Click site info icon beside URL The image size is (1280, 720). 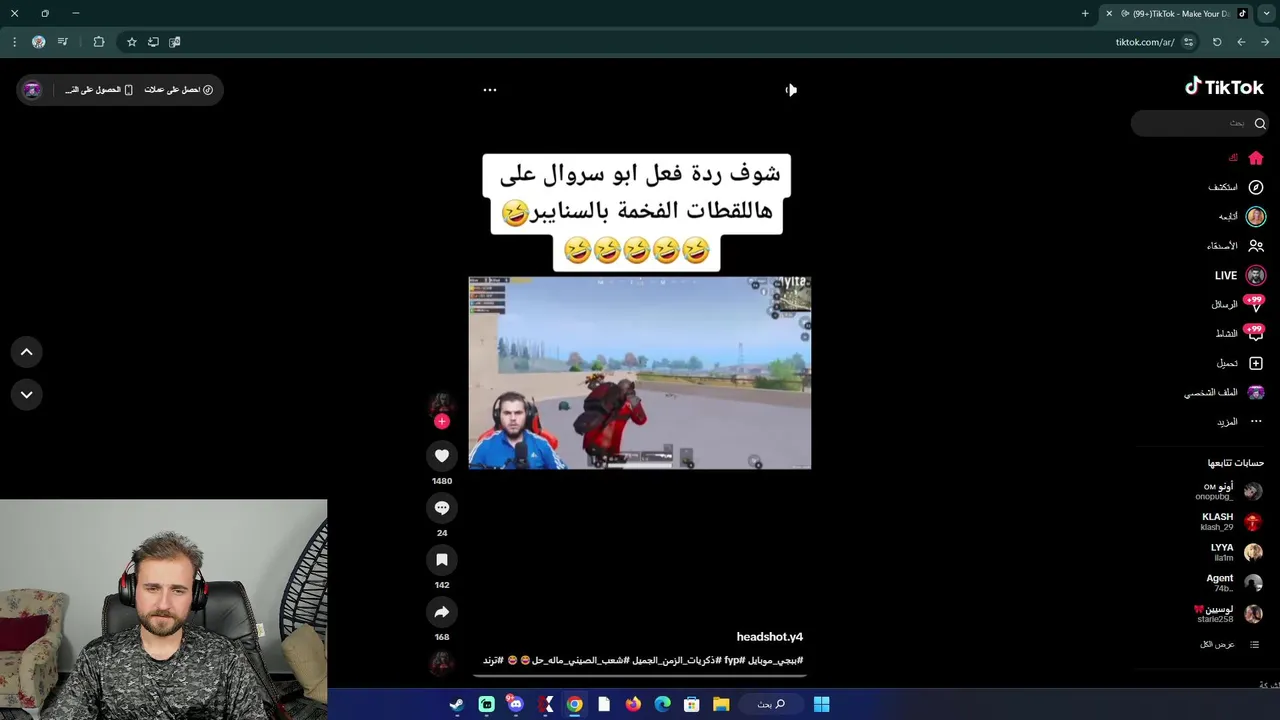[1188, 42]
